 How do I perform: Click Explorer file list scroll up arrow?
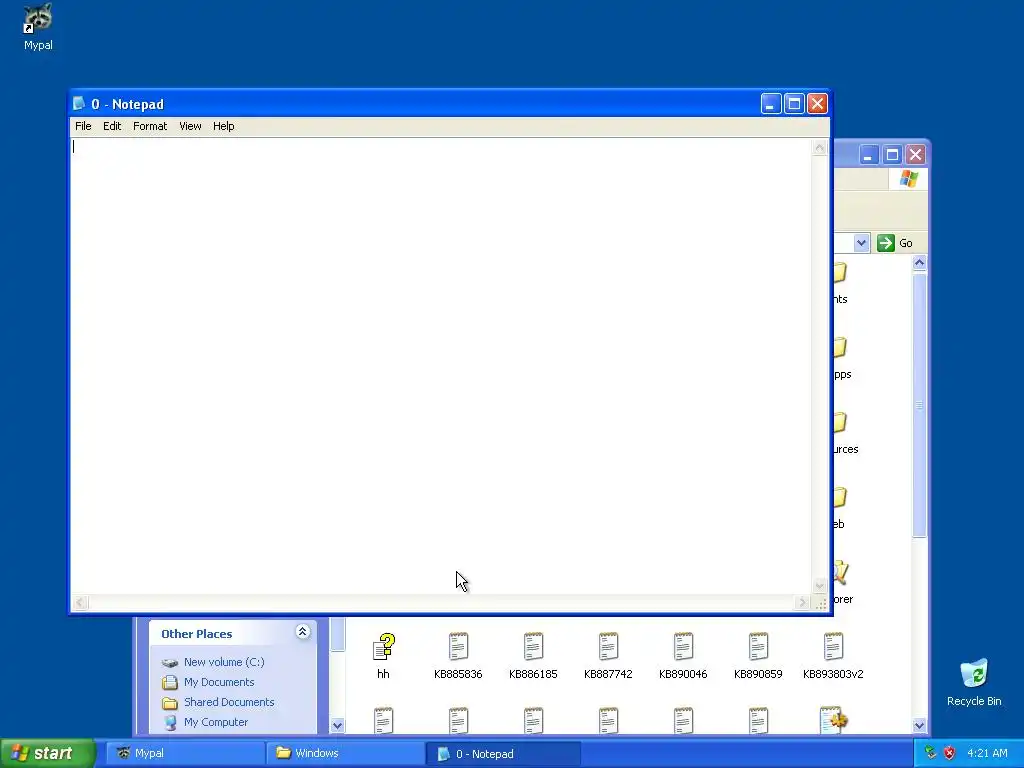pos(920,263)
